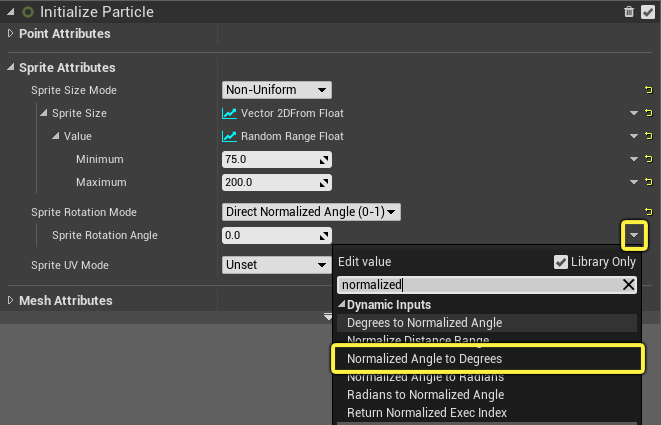Image resolution: width=661 pixels, height=425 pixels.
Task: Reset the Minimum value to default
Action: pyautogui.click(x=648, y=159)
